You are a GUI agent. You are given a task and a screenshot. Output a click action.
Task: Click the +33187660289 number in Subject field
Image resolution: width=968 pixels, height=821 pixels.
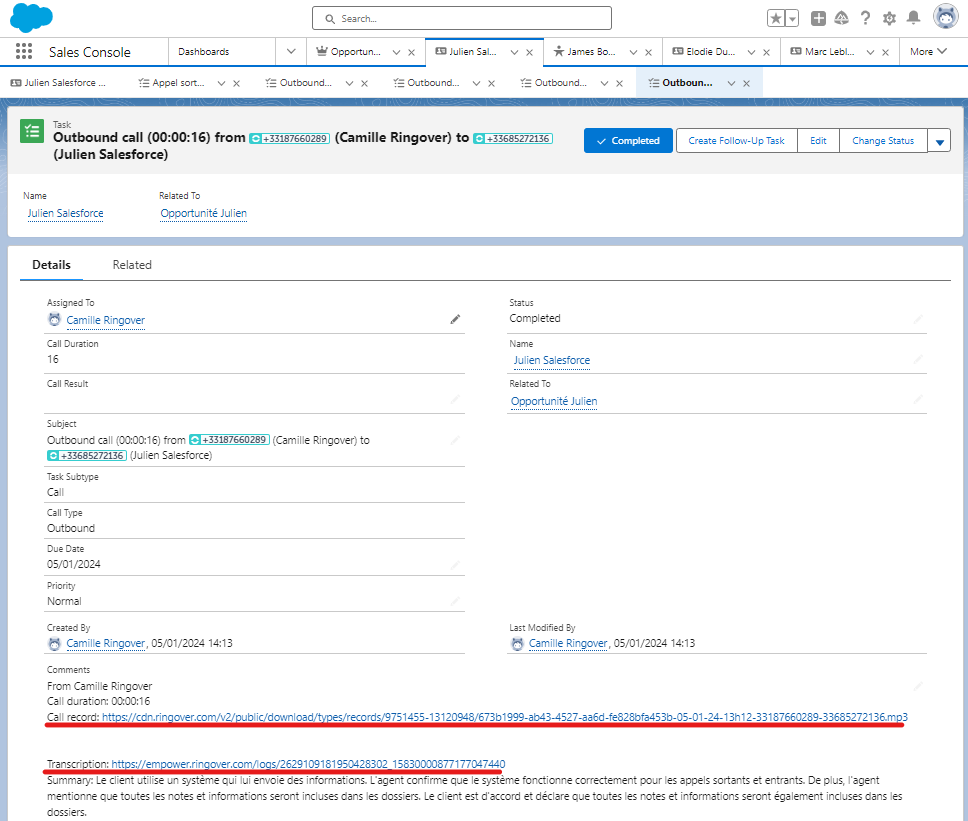click(x=229, y=440)
